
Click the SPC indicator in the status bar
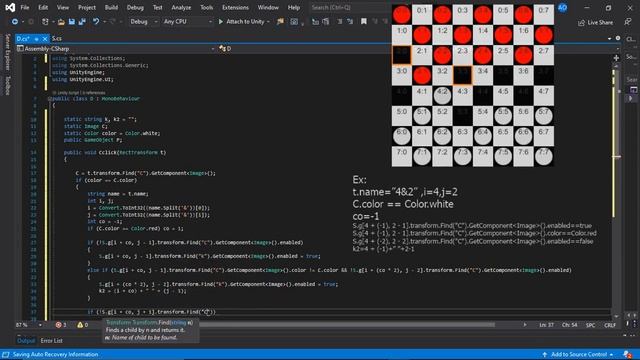click(590, 325)
